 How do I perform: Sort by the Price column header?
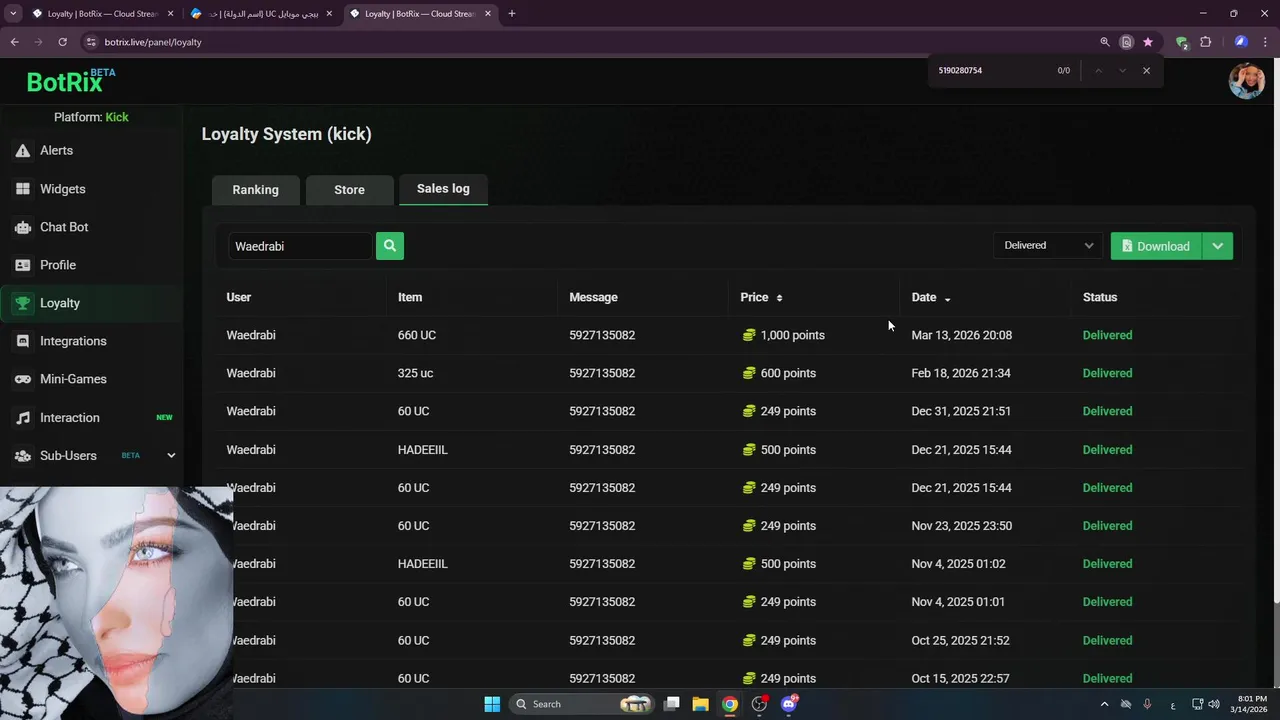point(761,297)
